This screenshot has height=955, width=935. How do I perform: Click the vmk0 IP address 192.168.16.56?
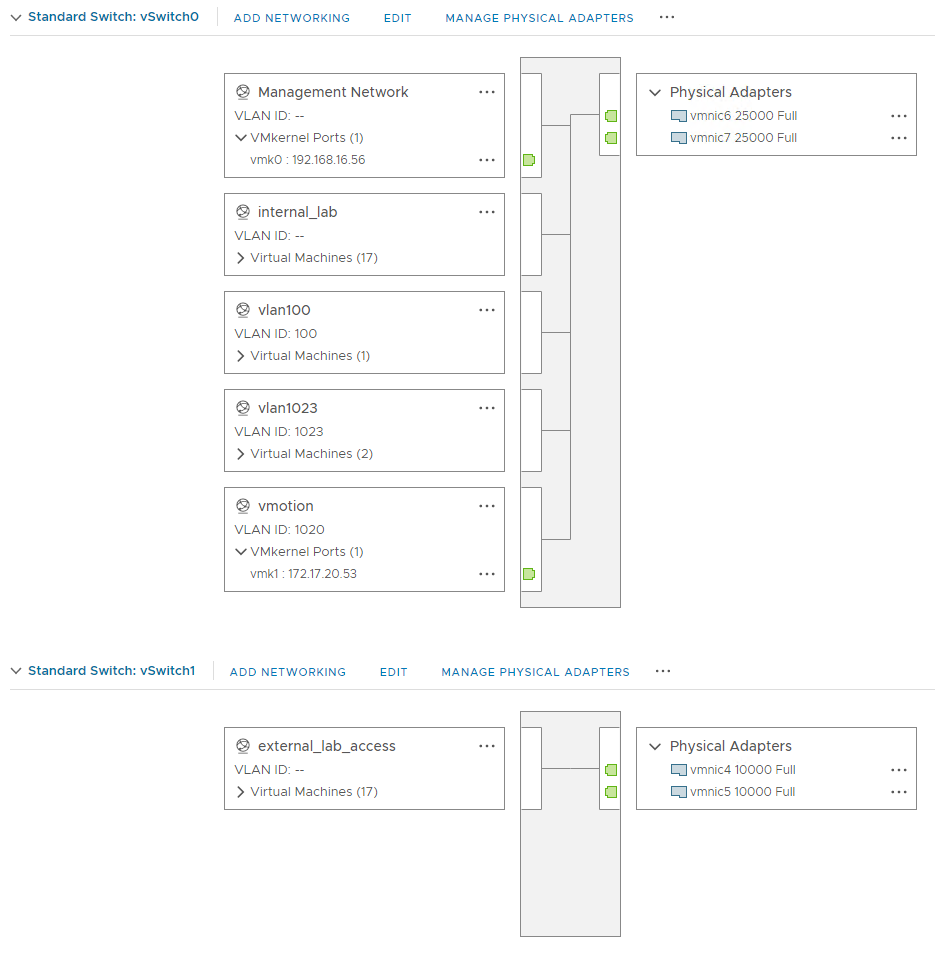(309, 159)
